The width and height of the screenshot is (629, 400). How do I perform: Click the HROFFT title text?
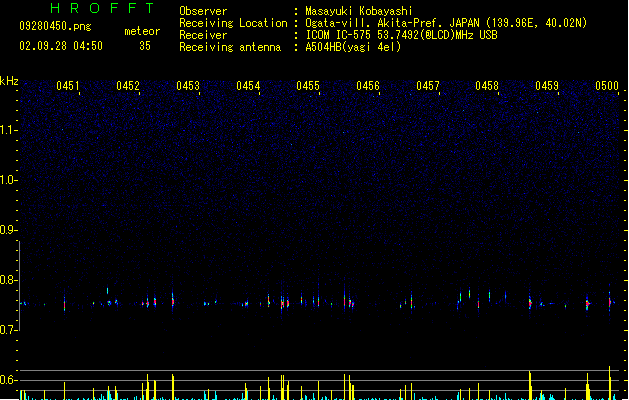click(102, 8)
